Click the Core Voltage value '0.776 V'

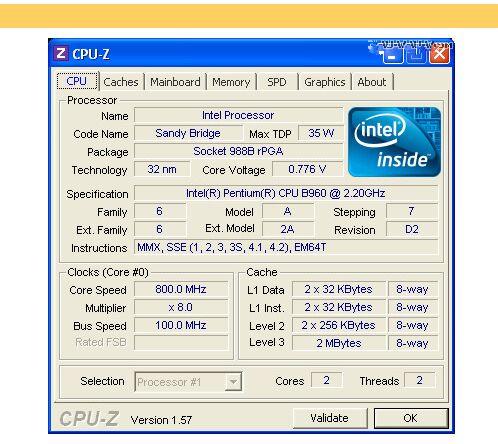(x=307, y=169)
